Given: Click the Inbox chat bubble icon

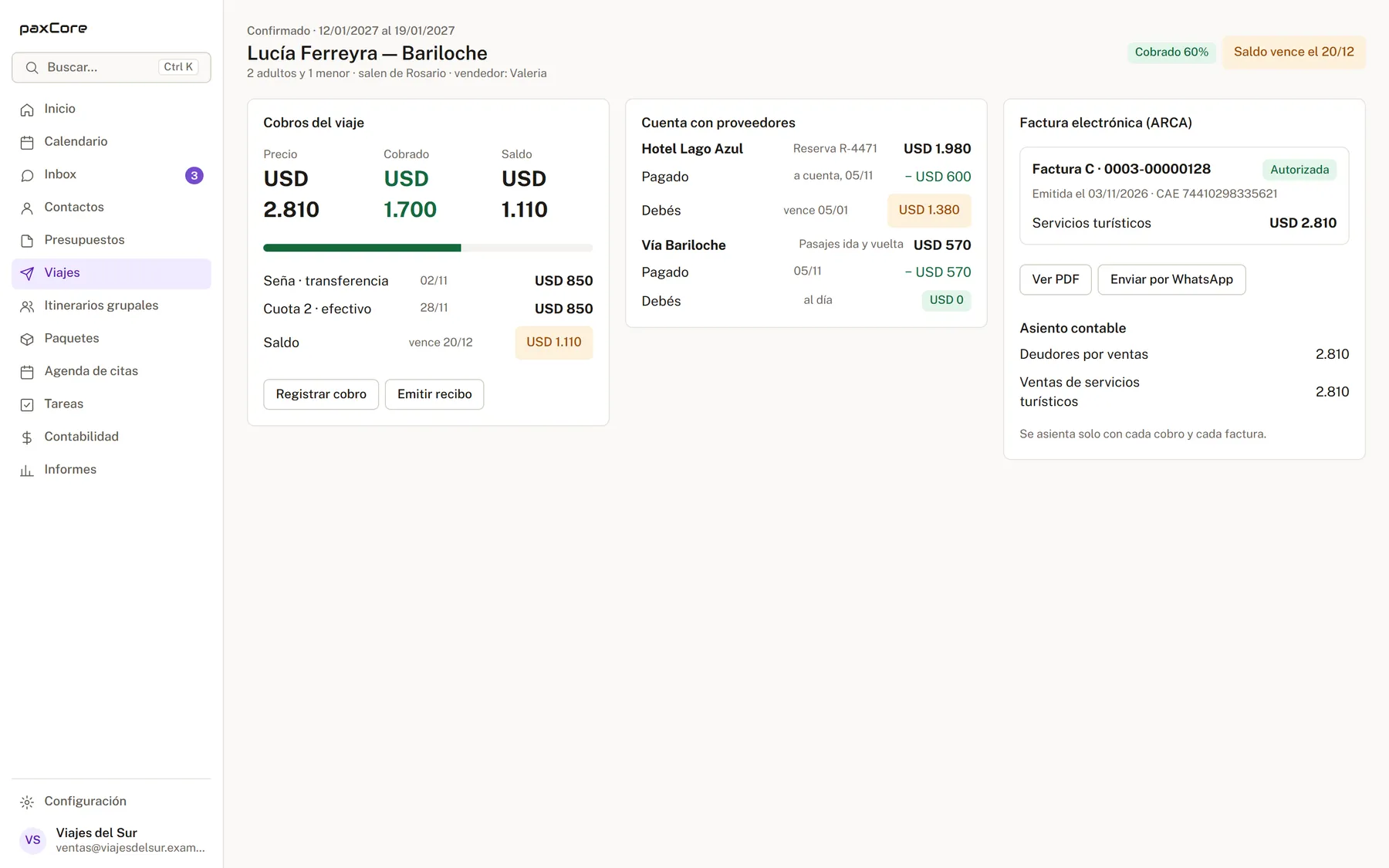Looking at the screenshot, I should click(27, 175).
